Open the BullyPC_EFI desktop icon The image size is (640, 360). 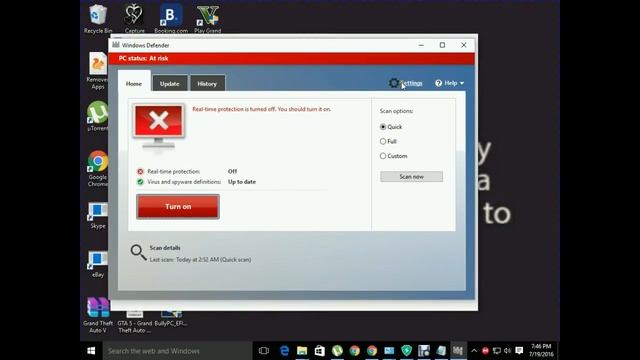(171, 318)
